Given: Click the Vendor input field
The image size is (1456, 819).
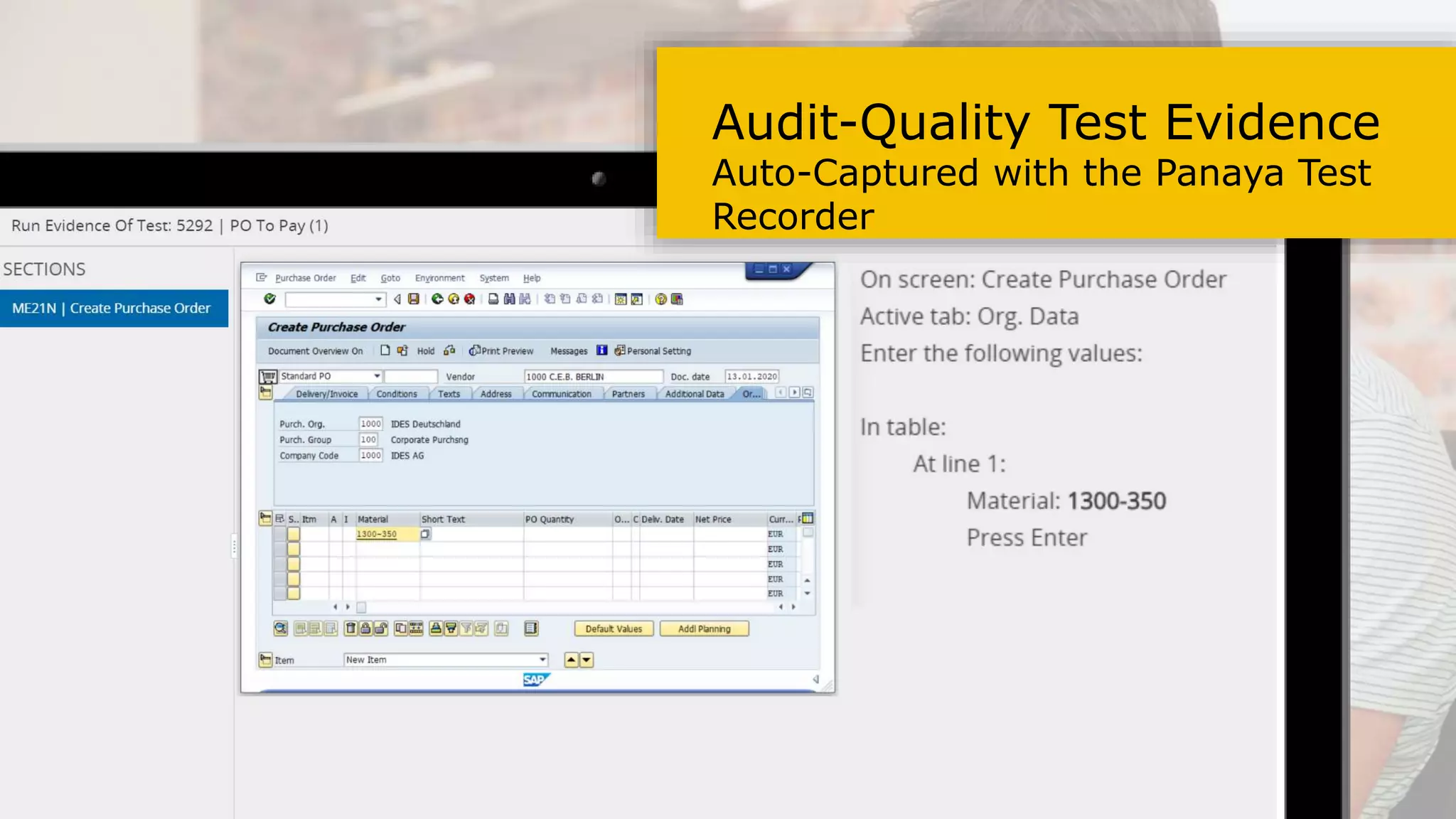Looking at the screenshot, I should (x=594, y=377).
